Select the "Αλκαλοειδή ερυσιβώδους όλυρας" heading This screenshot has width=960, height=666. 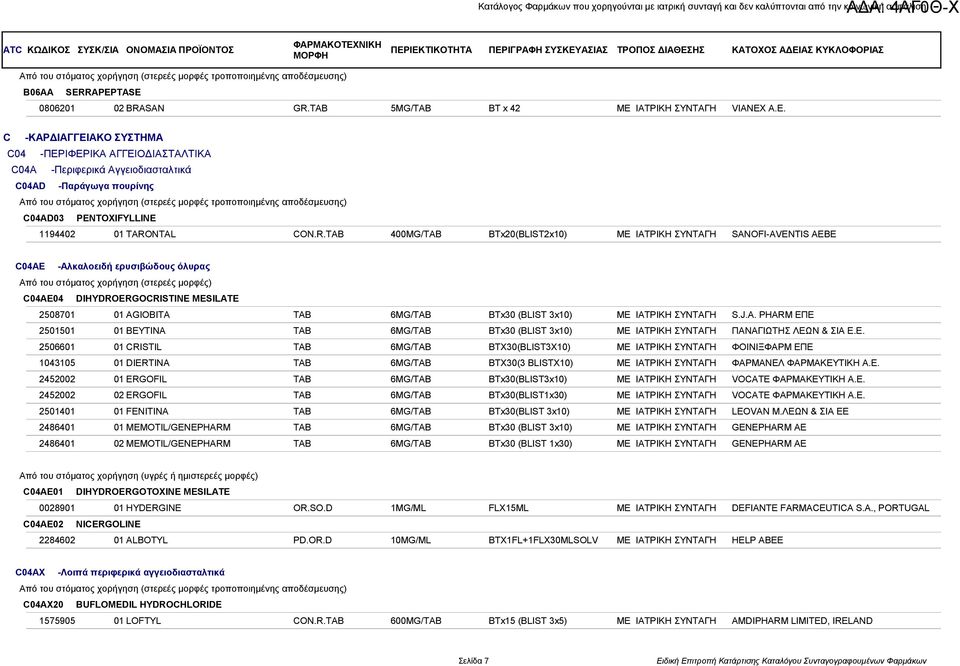pyautogui.click(x=134, y=267)
